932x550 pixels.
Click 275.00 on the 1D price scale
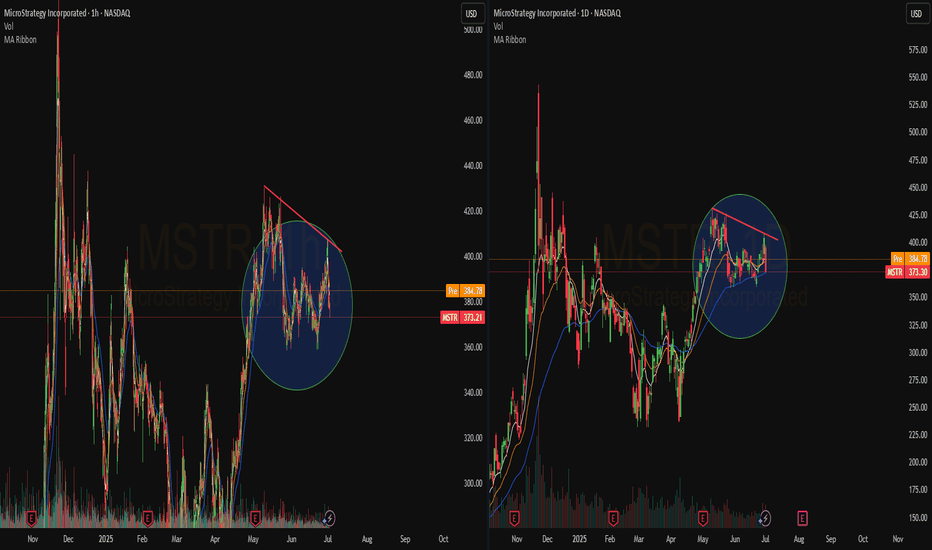tap(918, 380)
